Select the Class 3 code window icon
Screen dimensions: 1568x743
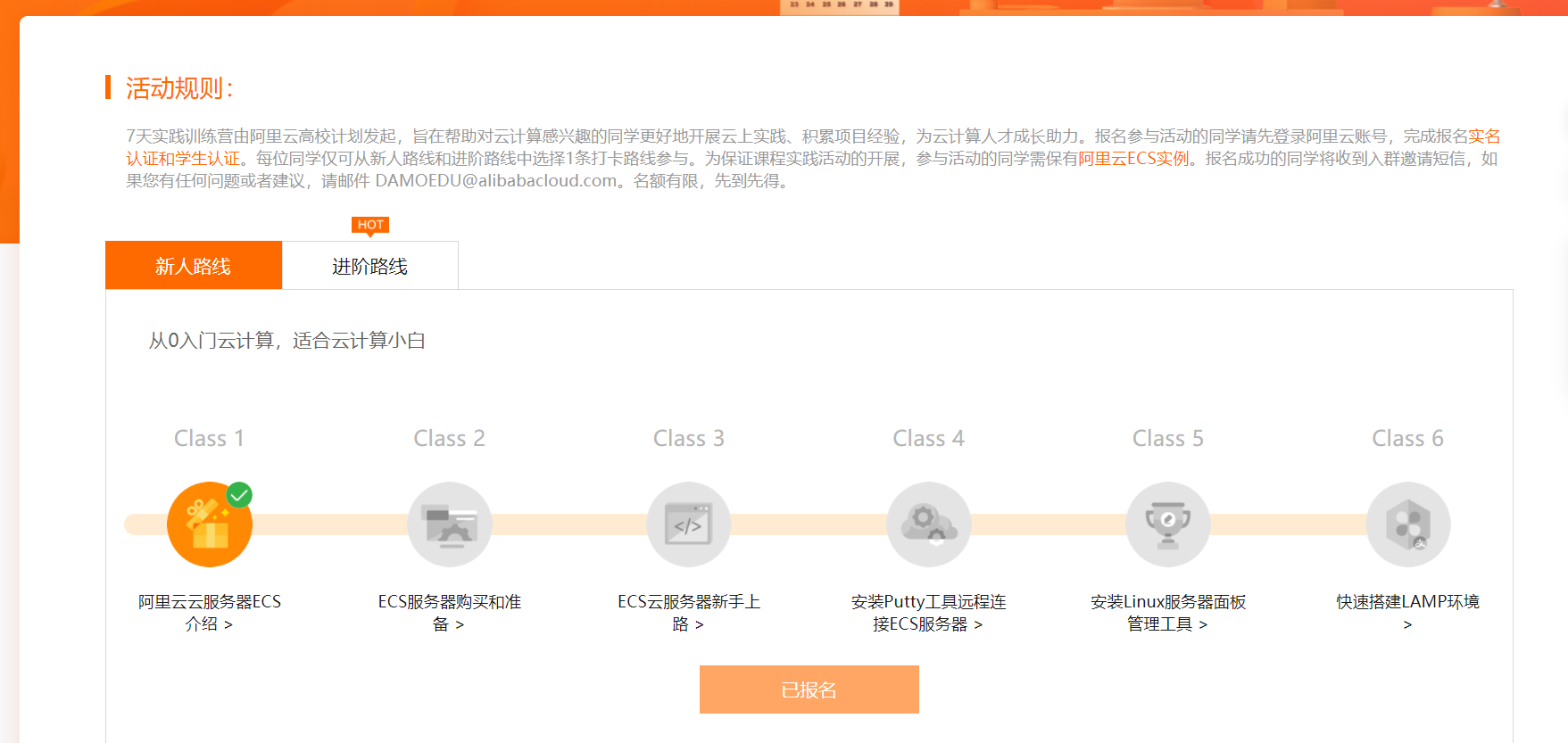[x=689, y=524]
